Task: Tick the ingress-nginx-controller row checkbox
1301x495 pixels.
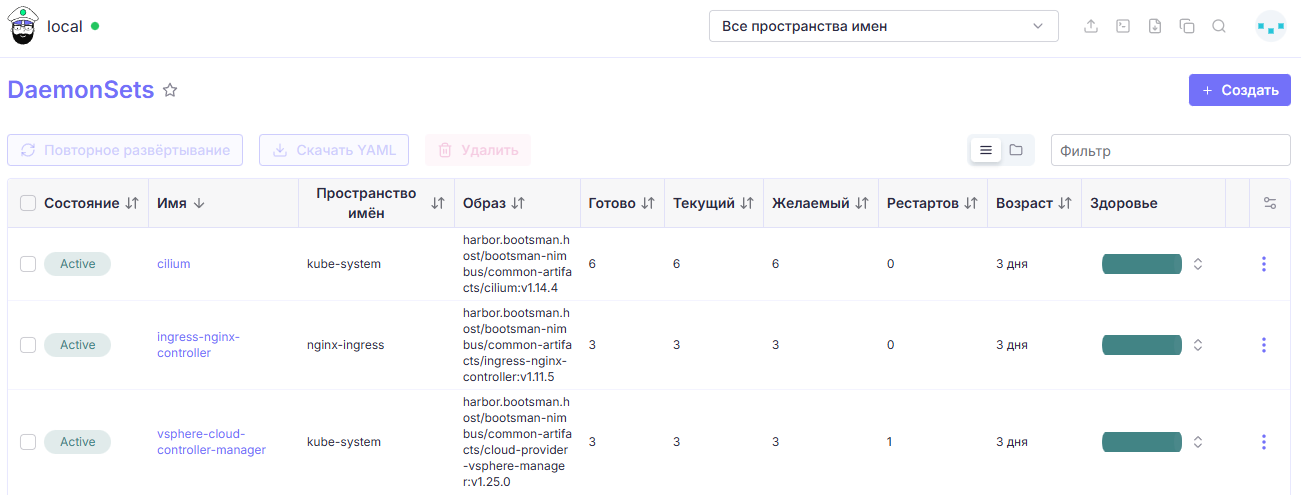Action: [x=28, y=345]
